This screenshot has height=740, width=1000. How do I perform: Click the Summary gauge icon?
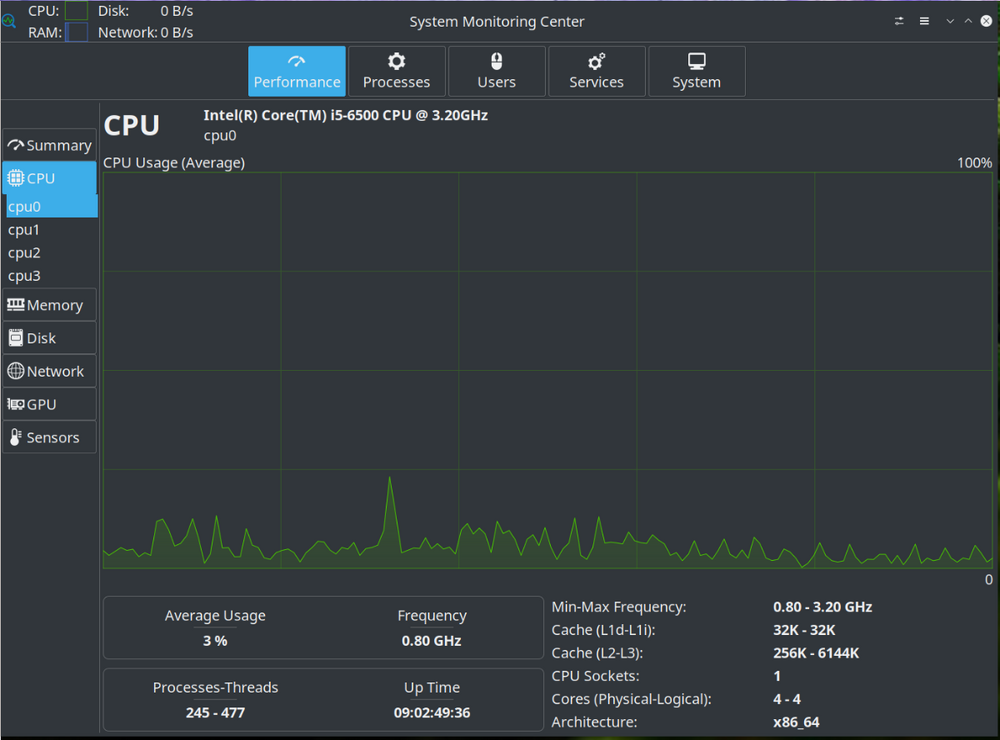click(x=15, y=145)
